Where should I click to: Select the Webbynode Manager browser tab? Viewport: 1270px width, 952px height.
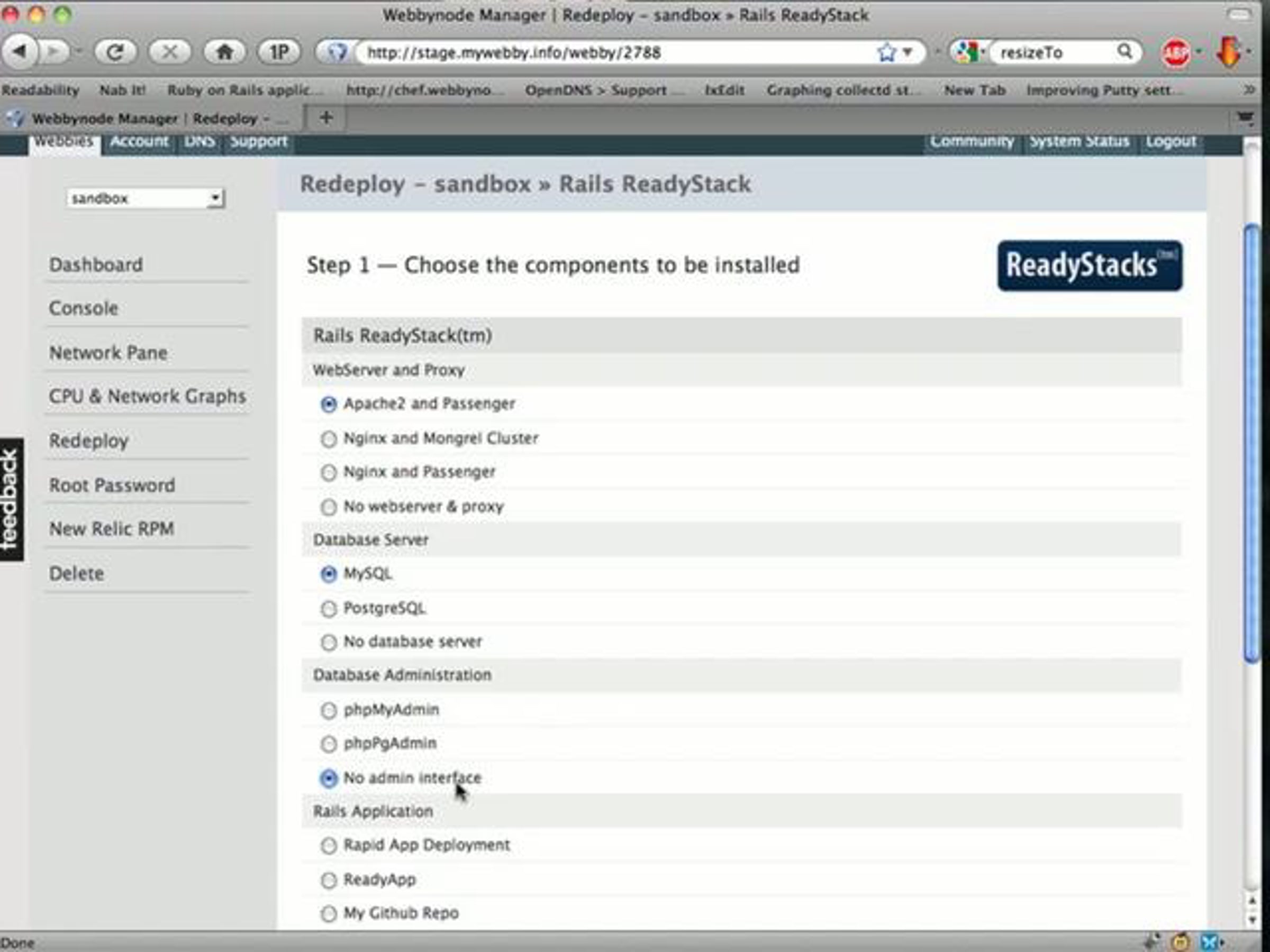(x=151, y=119)
